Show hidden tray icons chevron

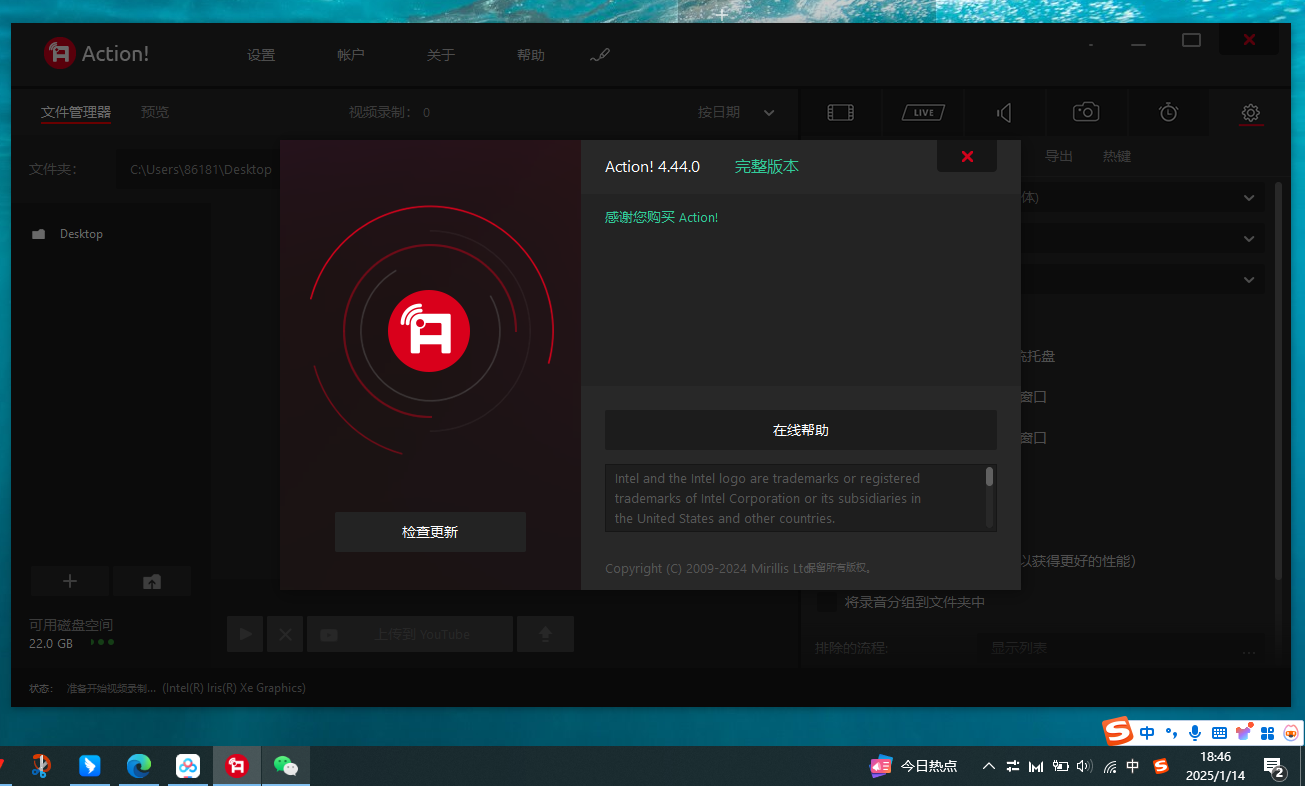(x=989, y=766)
